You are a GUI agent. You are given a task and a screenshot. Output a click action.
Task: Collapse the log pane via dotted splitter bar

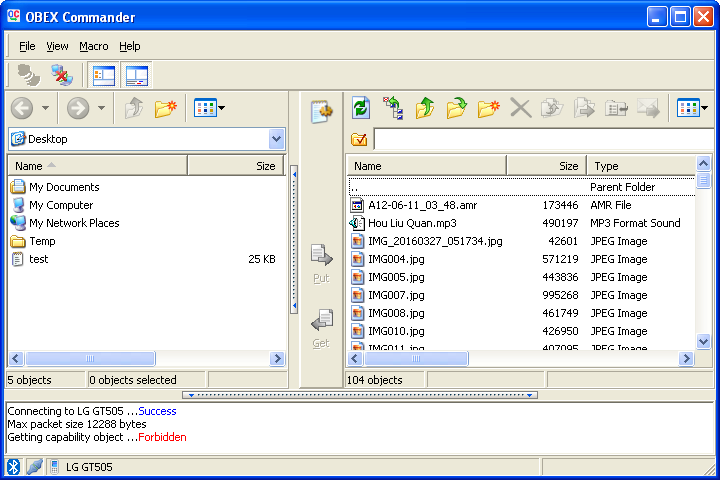point(360,395)
